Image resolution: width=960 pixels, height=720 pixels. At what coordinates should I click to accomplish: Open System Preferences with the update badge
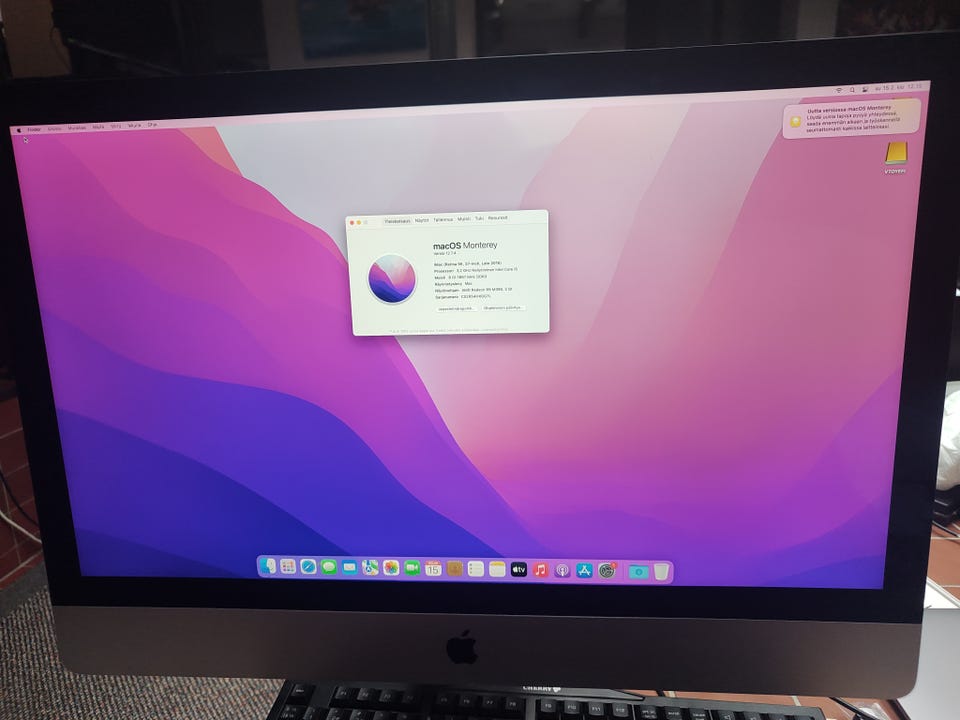607,571
